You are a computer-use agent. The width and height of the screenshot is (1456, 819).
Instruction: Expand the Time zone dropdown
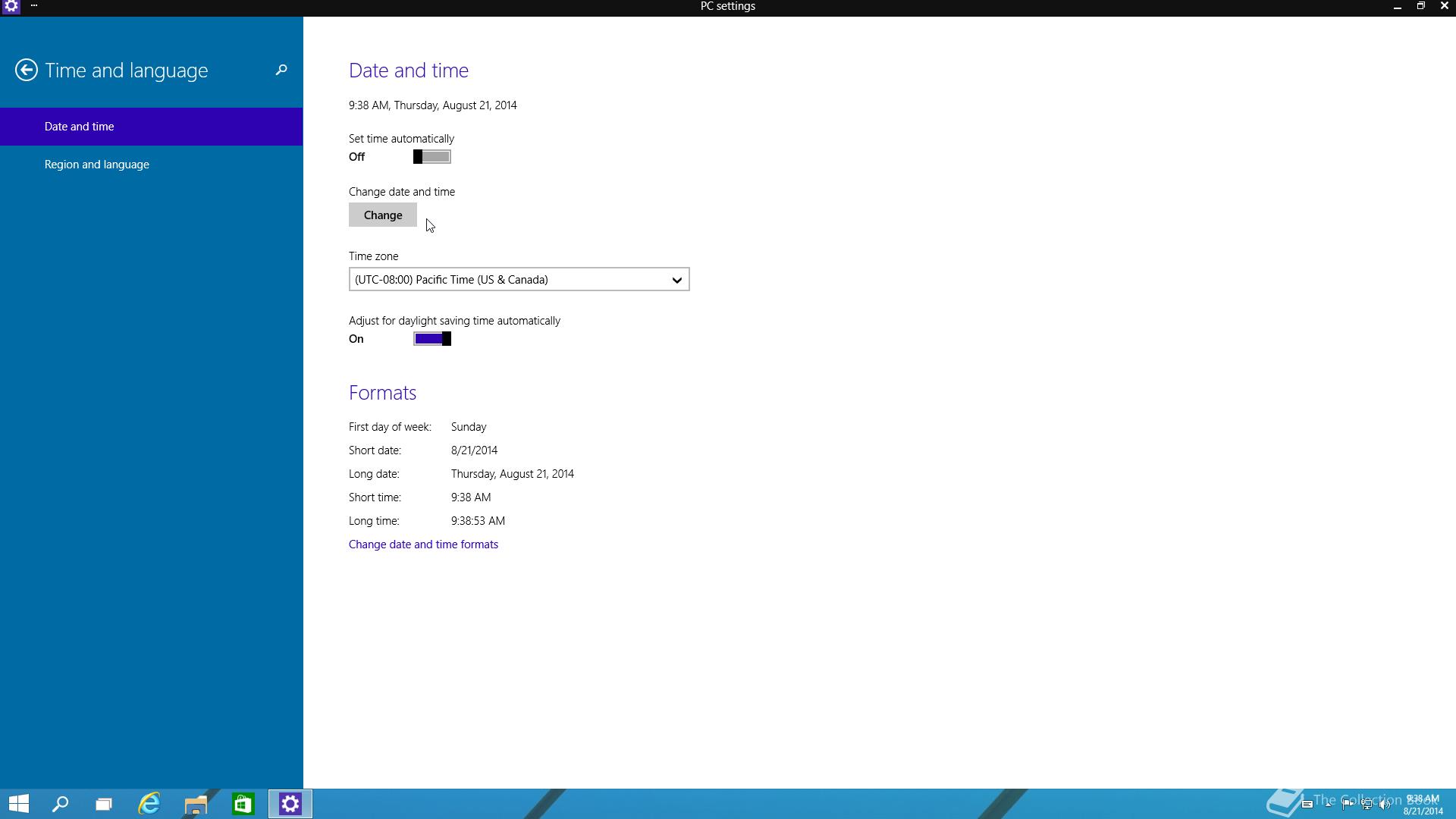click(x=519, y=280)
